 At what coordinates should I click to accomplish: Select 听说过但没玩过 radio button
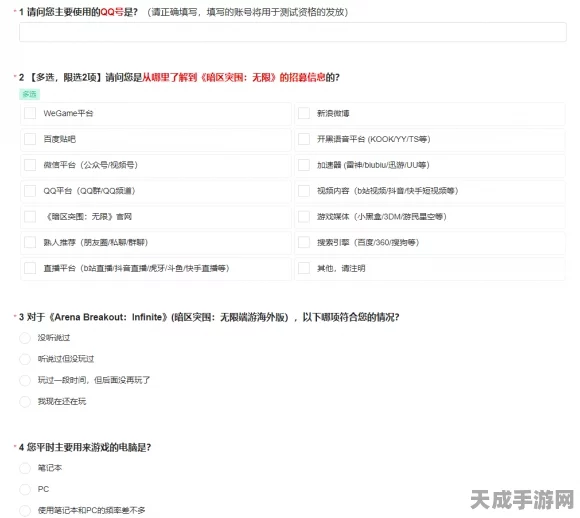[25, 359]
